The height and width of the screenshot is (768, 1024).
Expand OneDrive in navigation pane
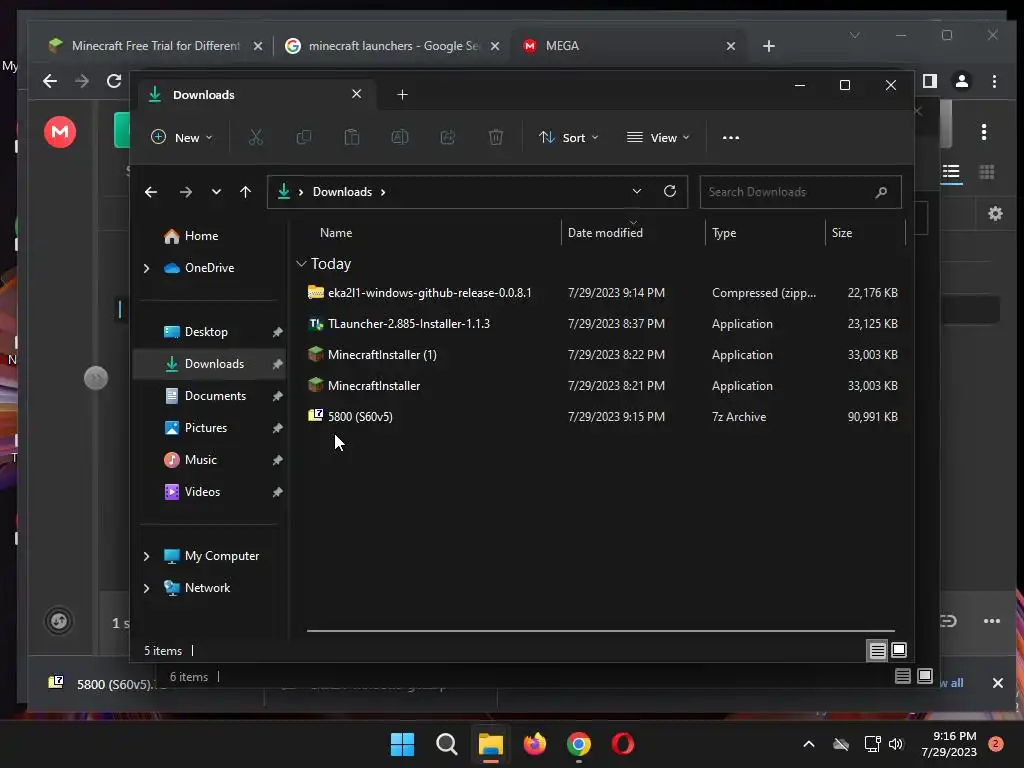coord(146,268)
